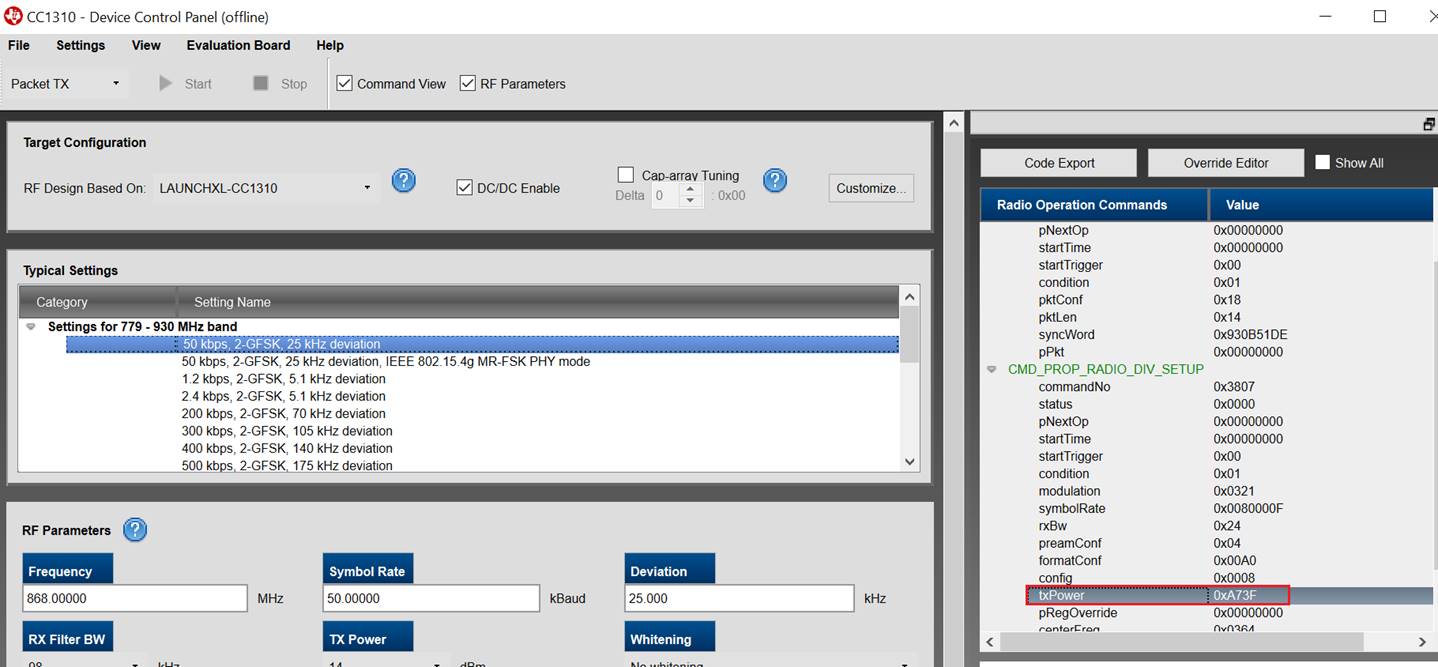Image resolution: width=1438 pixels, height=667 pixels.
Task: Open the Packet TX mode dropdown
Action: tap(65, 83)
